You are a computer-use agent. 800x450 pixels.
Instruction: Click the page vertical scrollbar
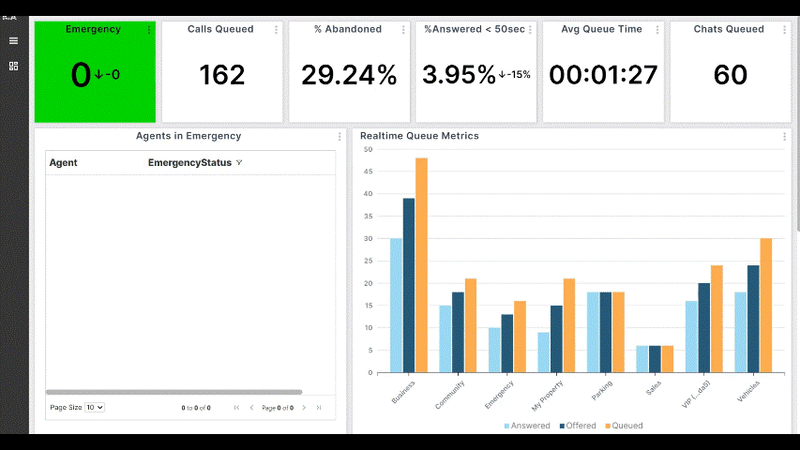pyautogui.click(x=797, y=125)
